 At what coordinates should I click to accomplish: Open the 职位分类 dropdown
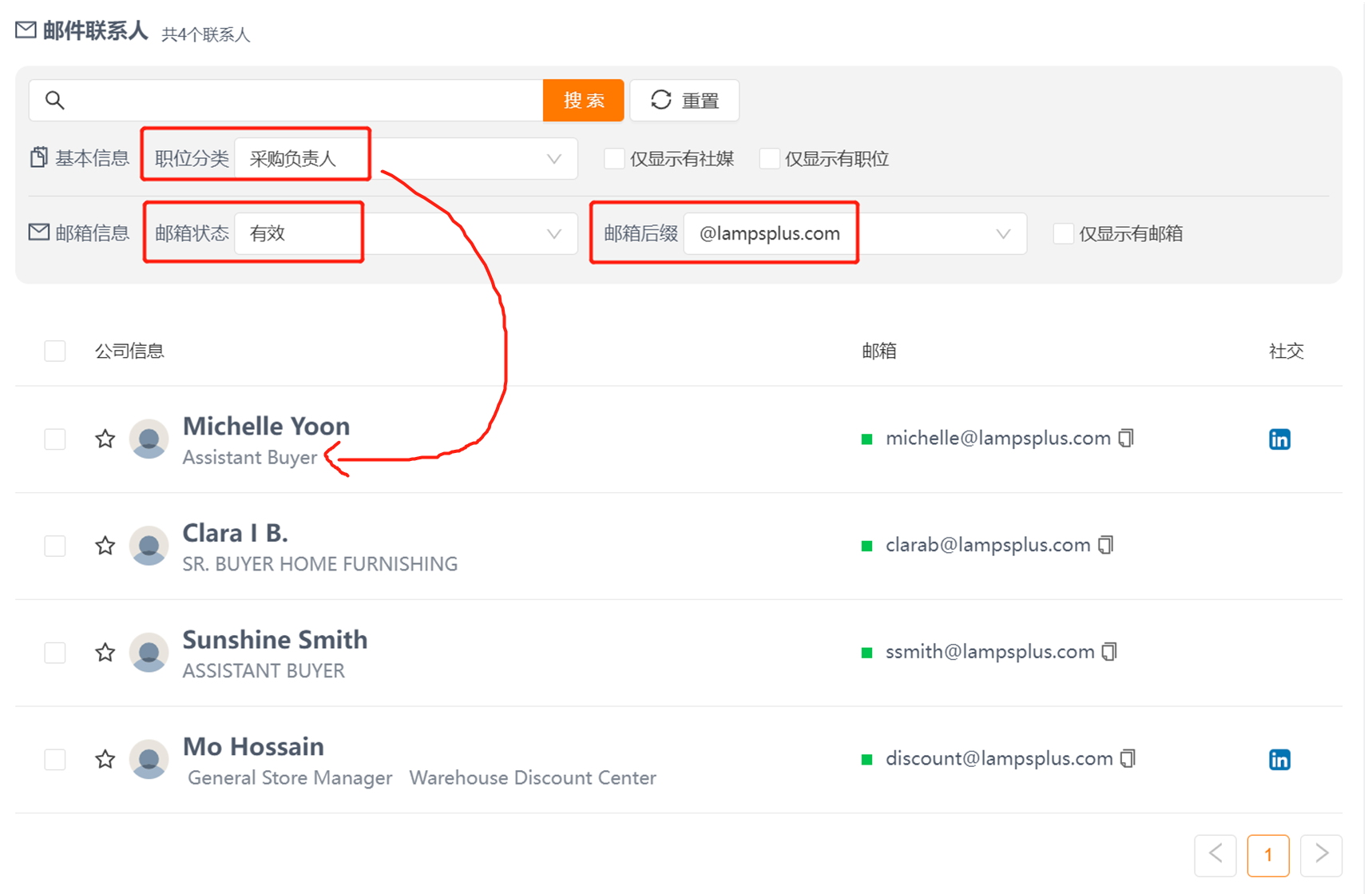click(x=406, y=158)
